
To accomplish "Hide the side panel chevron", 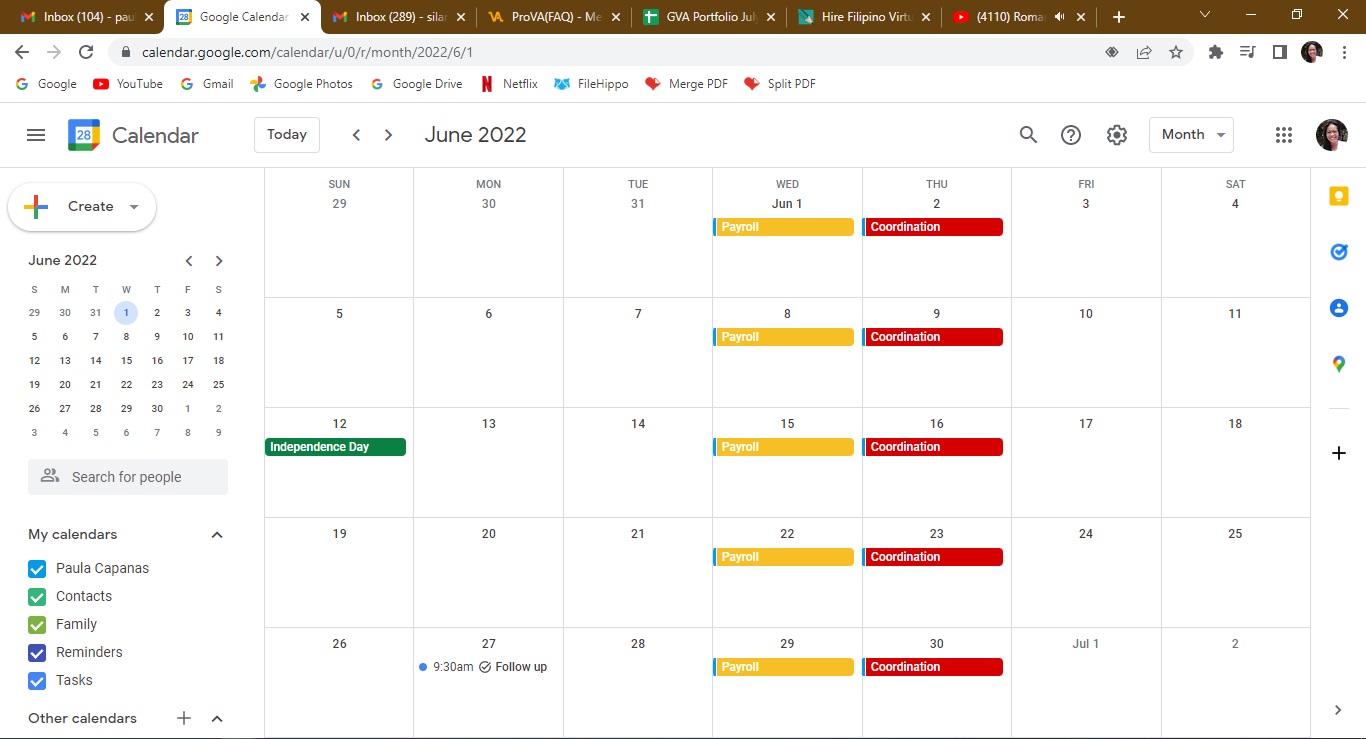I will pos(1338,710).
